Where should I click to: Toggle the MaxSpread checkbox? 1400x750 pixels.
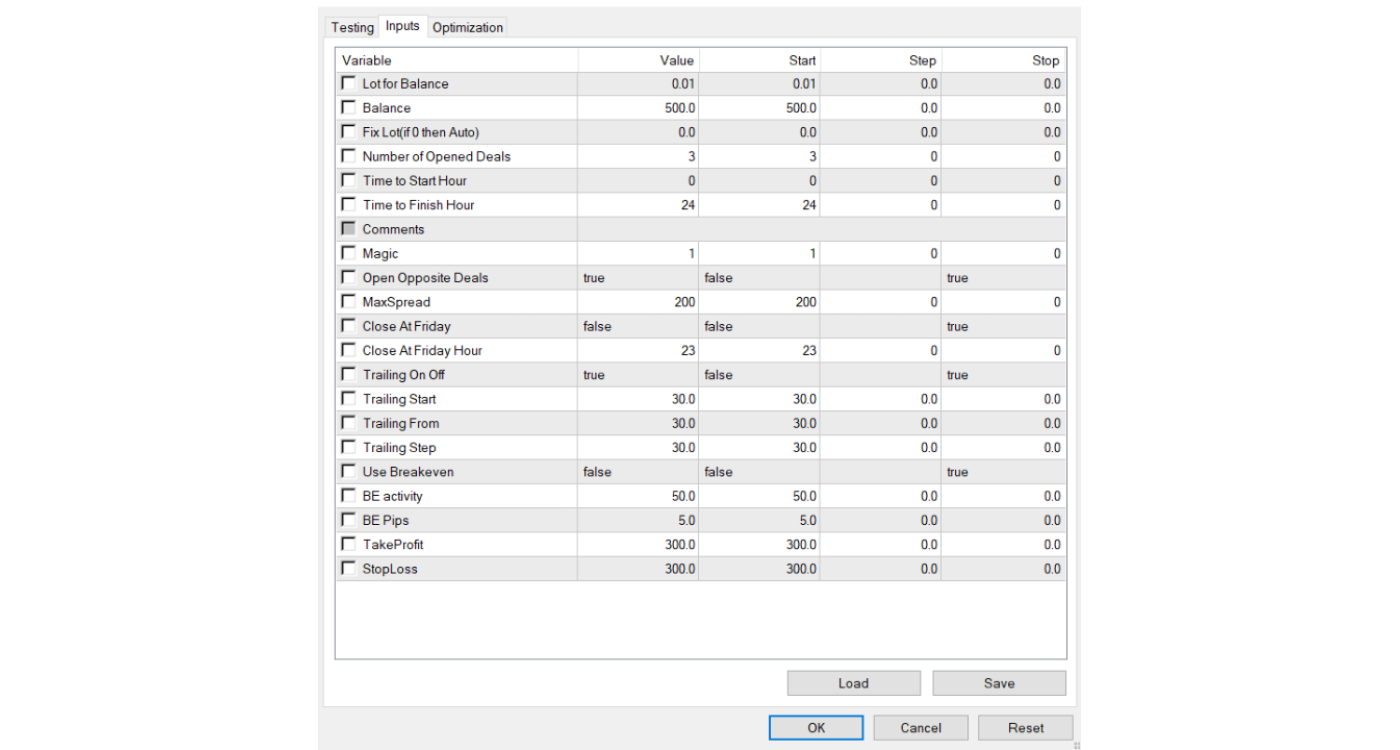[348, 302]
